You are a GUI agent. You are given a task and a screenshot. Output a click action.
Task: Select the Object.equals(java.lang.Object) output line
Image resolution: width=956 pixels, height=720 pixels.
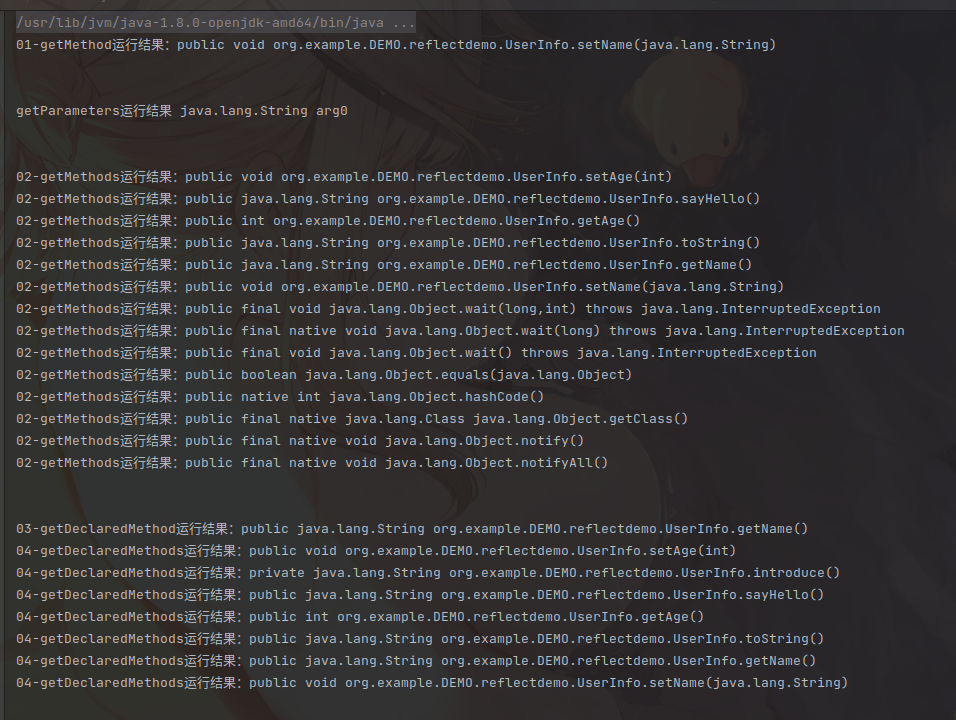pos(324,374)
